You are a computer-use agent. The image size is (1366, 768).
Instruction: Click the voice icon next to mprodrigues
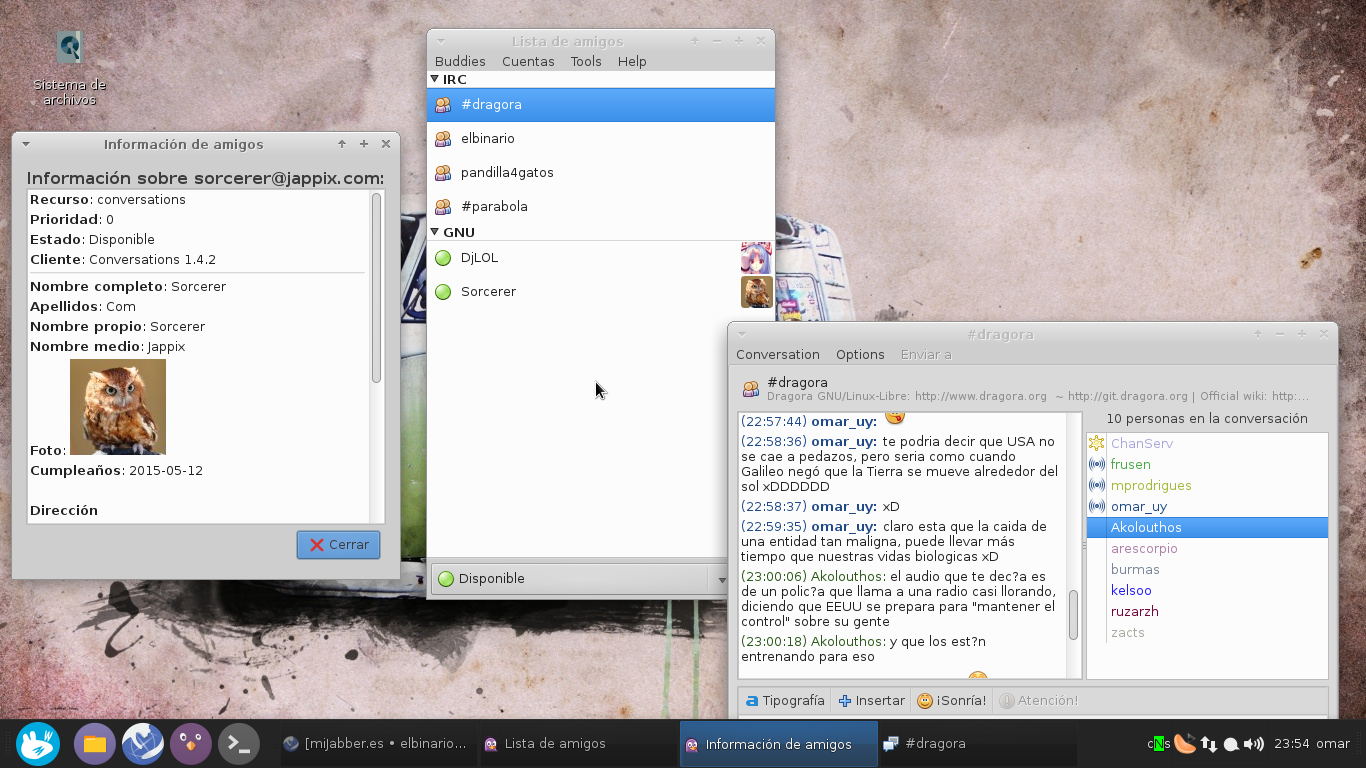point(1097,485)
